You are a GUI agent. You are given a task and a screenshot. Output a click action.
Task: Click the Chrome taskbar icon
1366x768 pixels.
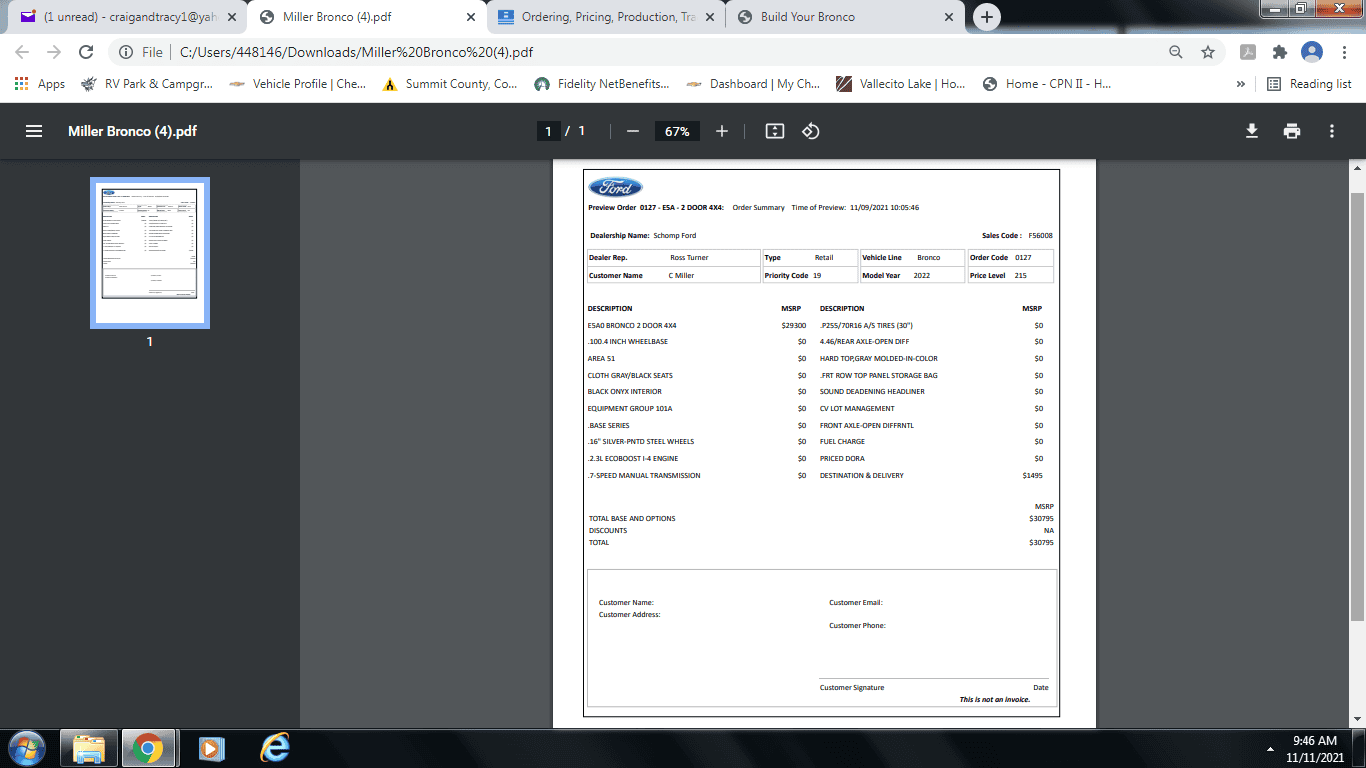149,748
